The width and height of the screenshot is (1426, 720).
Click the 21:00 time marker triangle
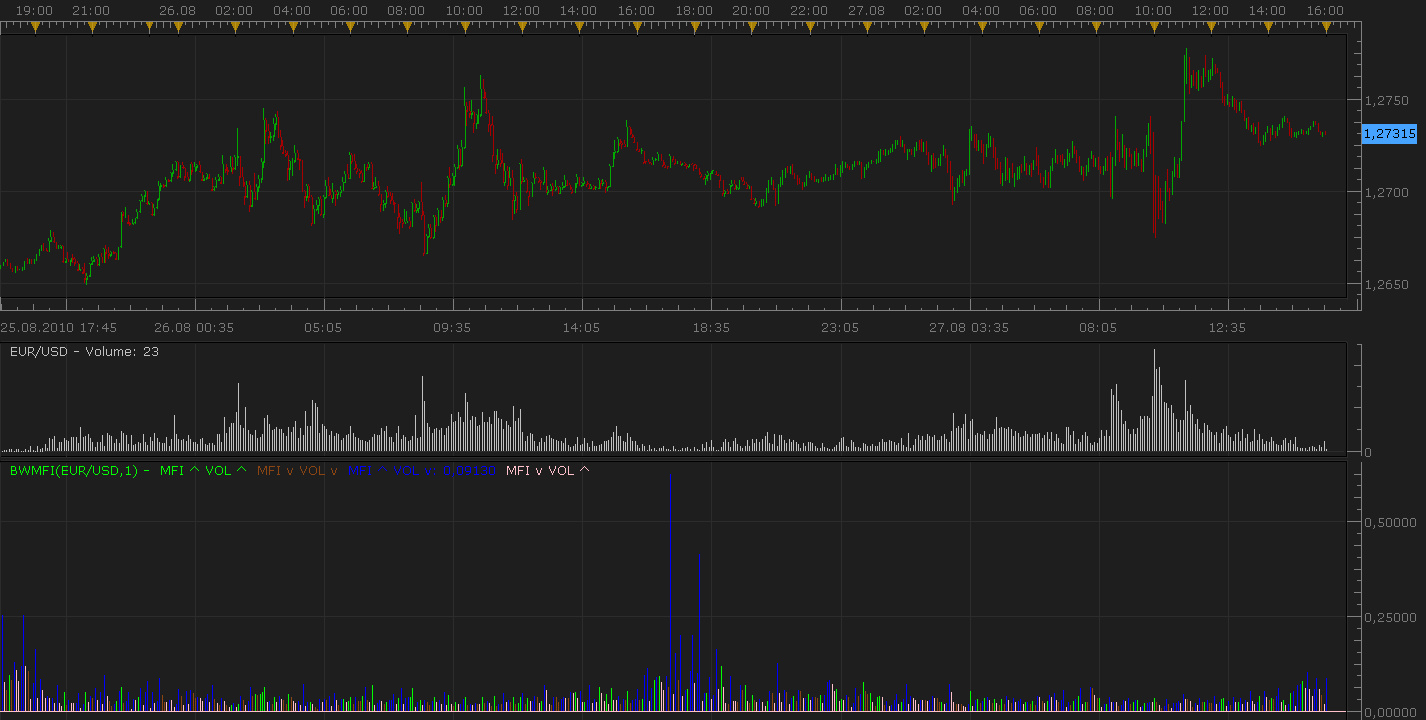[92, 28]
